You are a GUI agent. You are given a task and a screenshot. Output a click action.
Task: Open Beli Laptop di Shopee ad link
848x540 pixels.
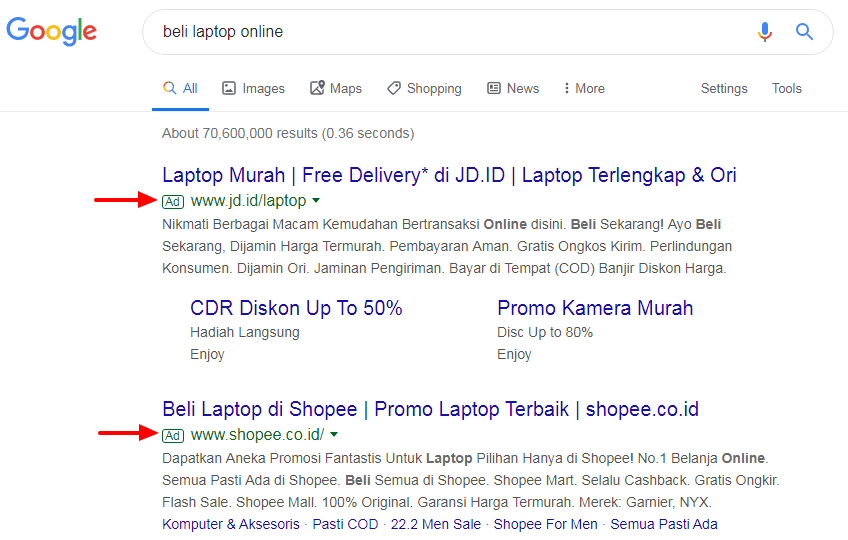click(430, 409)
